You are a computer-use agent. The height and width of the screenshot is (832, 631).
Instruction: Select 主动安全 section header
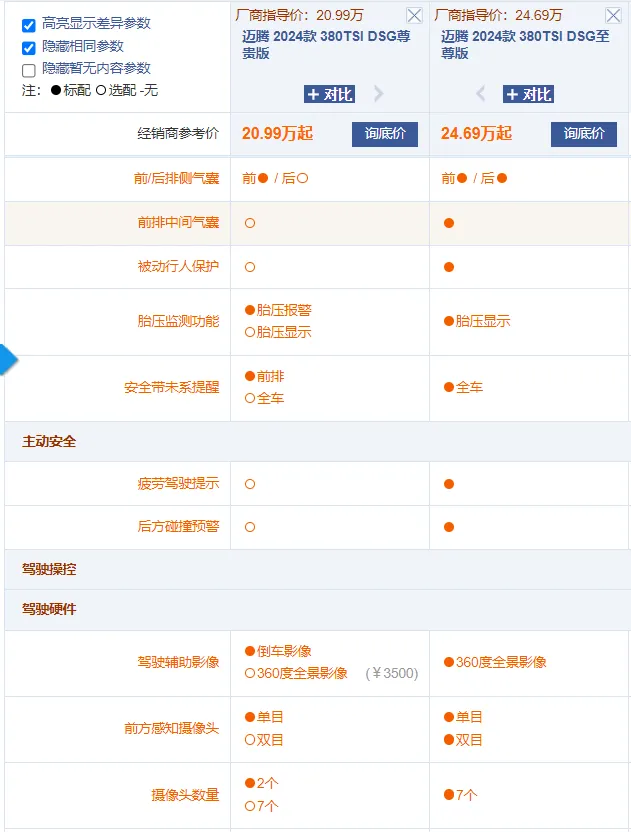pos(49,441)
